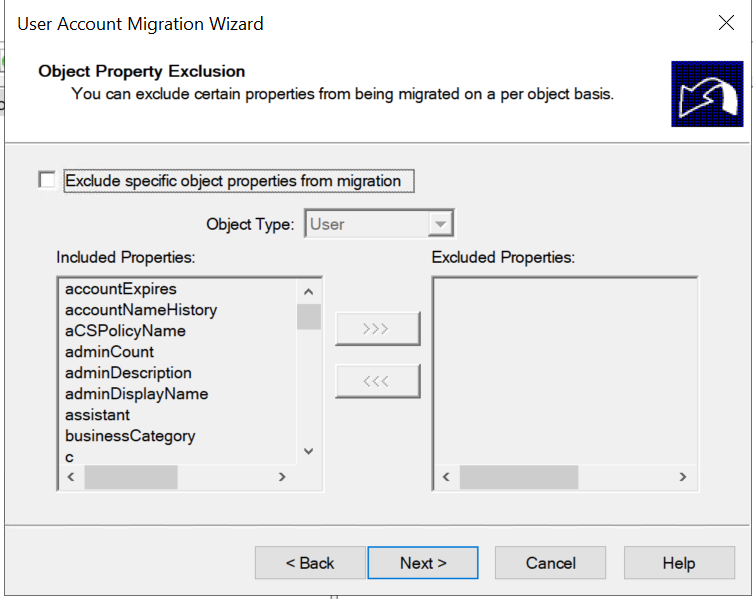Open the Object Type dropdown
753x599 pixels.
click(379, 224)
